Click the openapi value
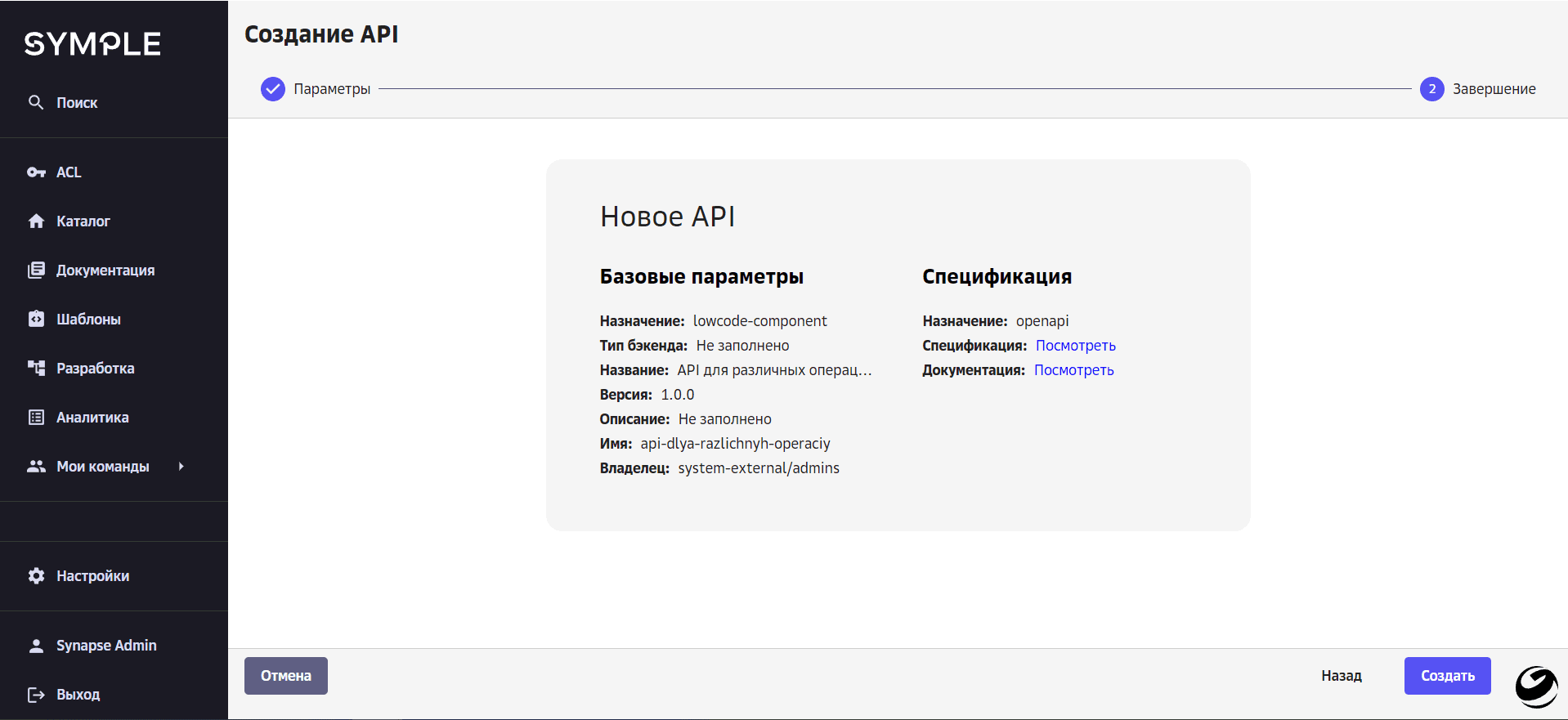The image size is (1568, 720). pyautogui.click(x=1042, y=321)
